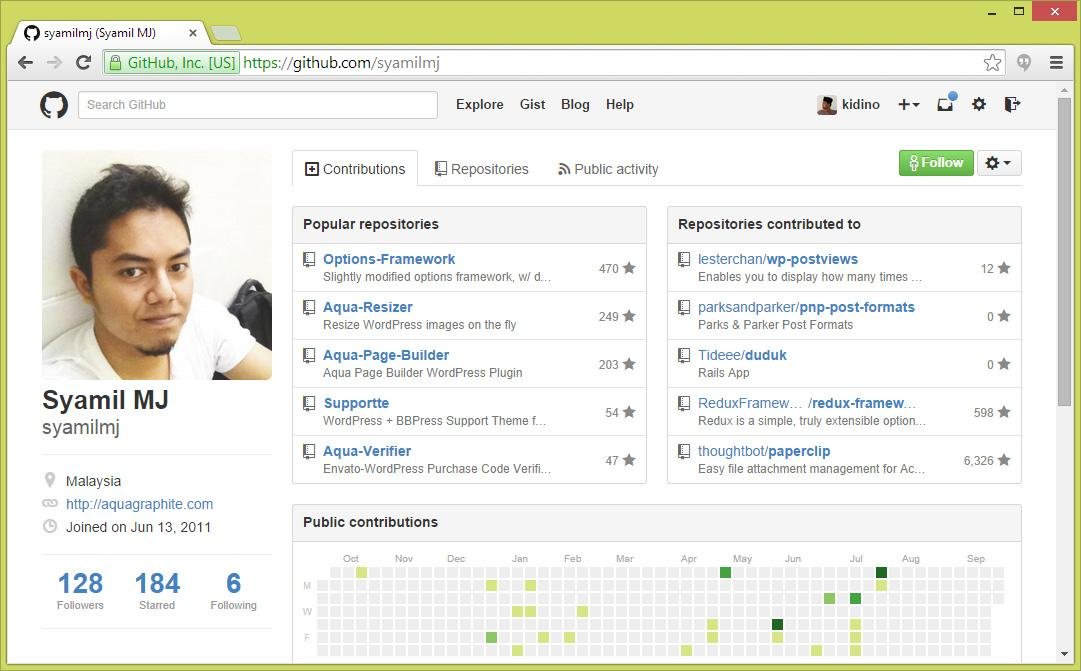Open the Supportte repository link
The height and width of the screenshot is (671, 1081).
coord(356,403)
